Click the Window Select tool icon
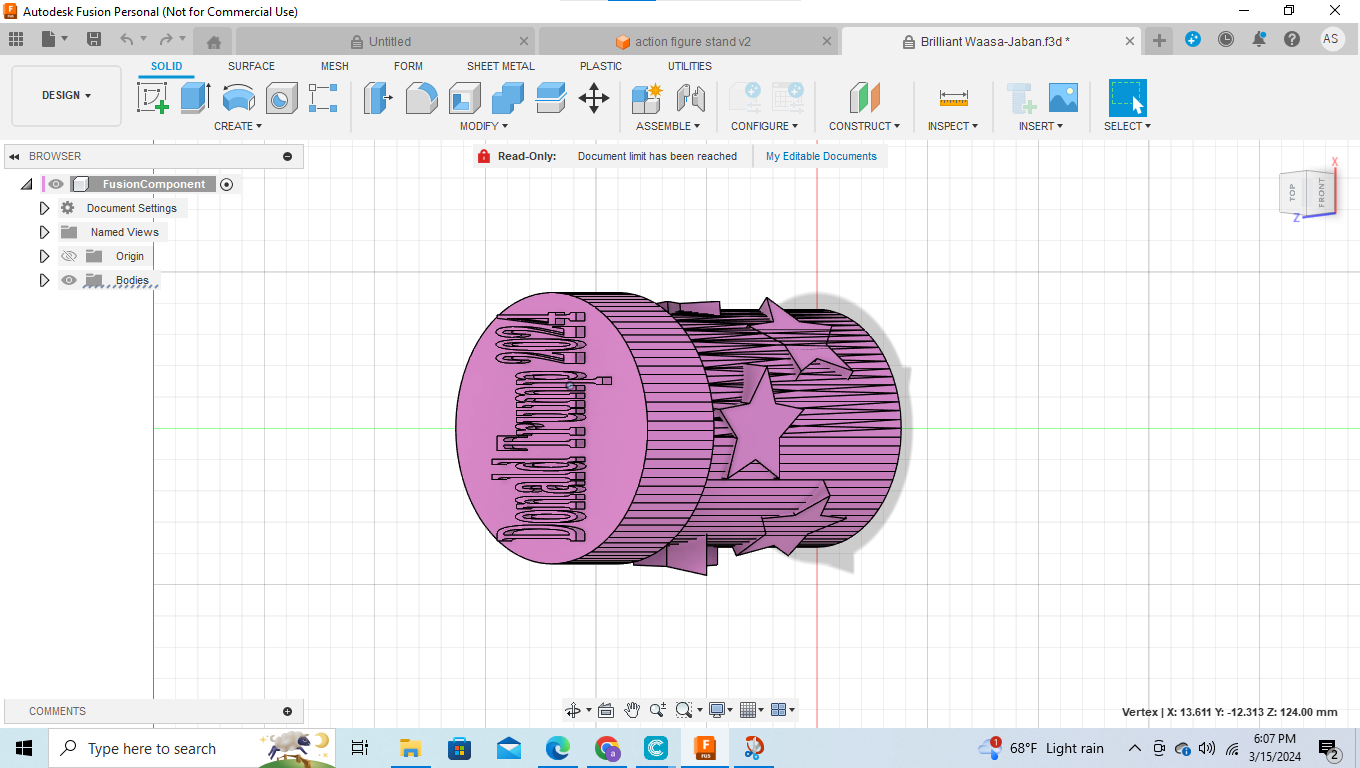The height and width of the screenshot is (768, 1360). [x=1127, y=97]
